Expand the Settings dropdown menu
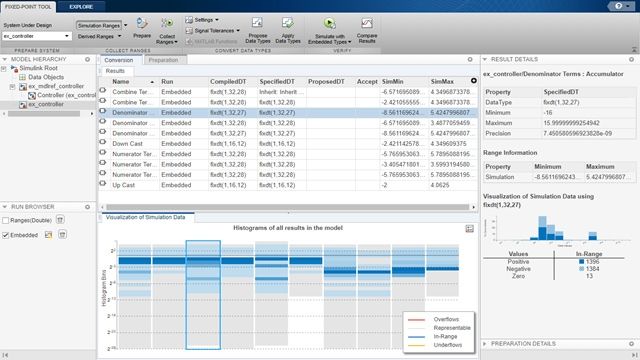This screenshot has width=640, height=360. point(202,20)
